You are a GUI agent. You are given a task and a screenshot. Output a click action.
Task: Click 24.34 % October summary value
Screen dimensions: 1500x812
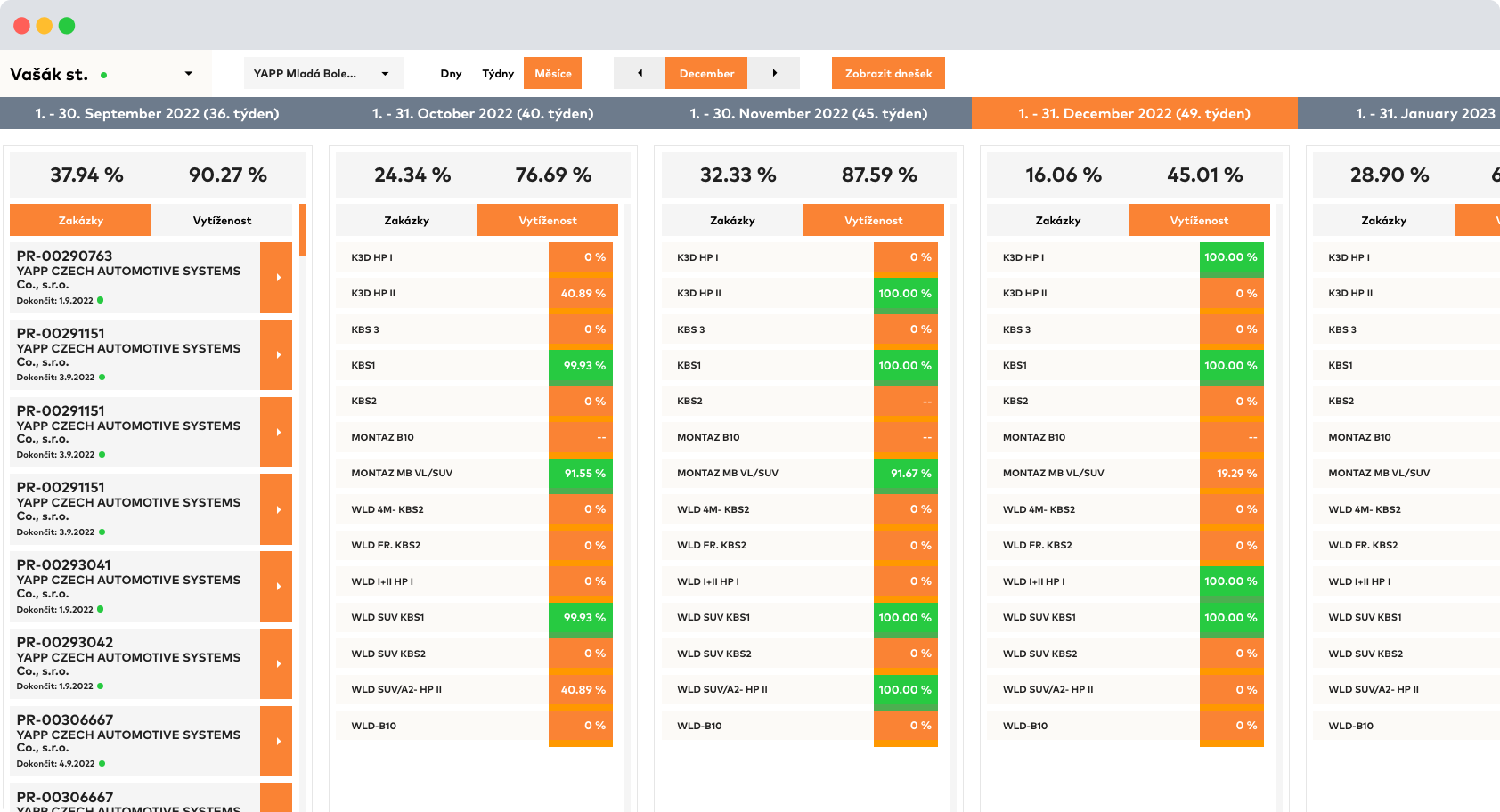pos(412,175)
